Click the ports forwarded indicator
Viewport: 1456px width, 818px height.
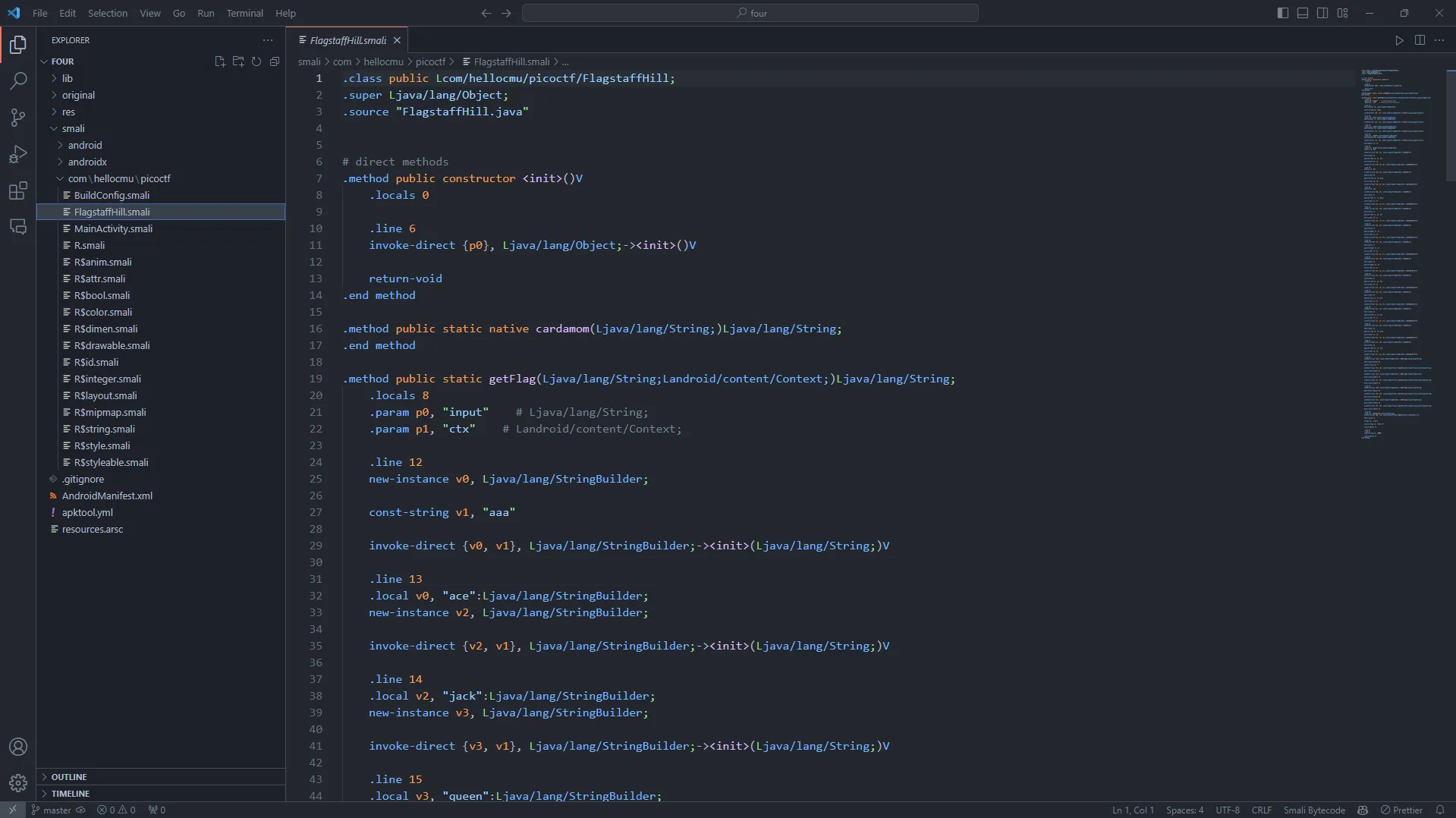click(157, 810)
